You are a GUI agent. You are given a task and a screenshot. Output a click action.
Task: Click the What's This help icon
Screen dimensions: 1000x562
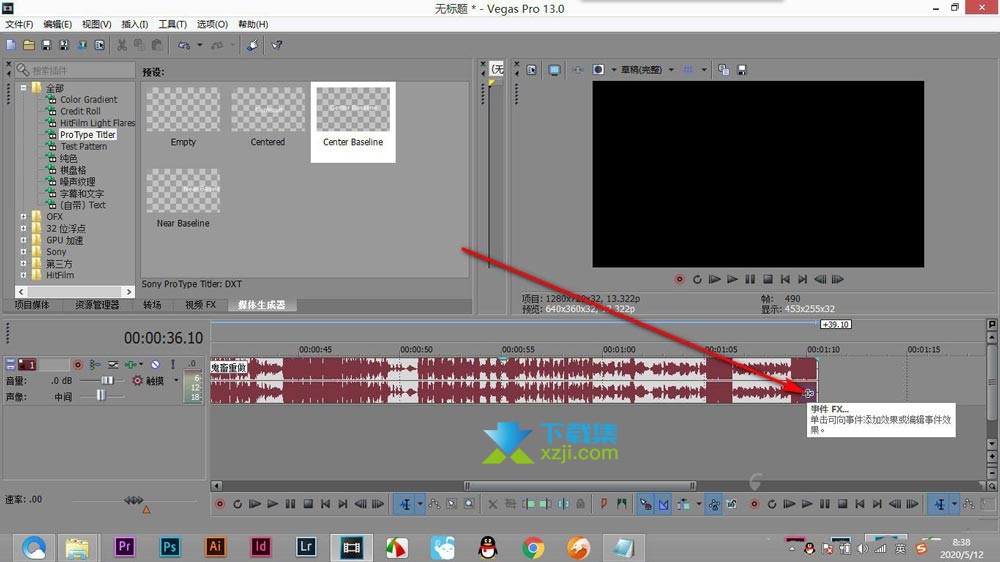pyautogui.click(x=277, y=45)
